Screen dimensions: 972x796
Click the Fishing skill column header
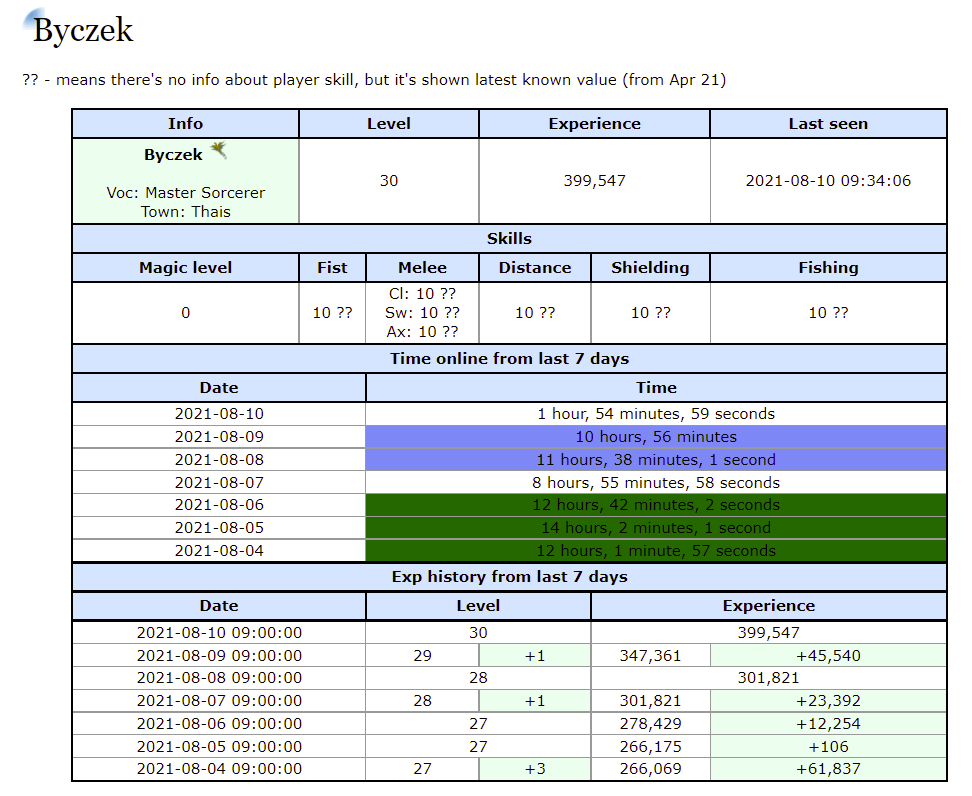pos(827,267)
